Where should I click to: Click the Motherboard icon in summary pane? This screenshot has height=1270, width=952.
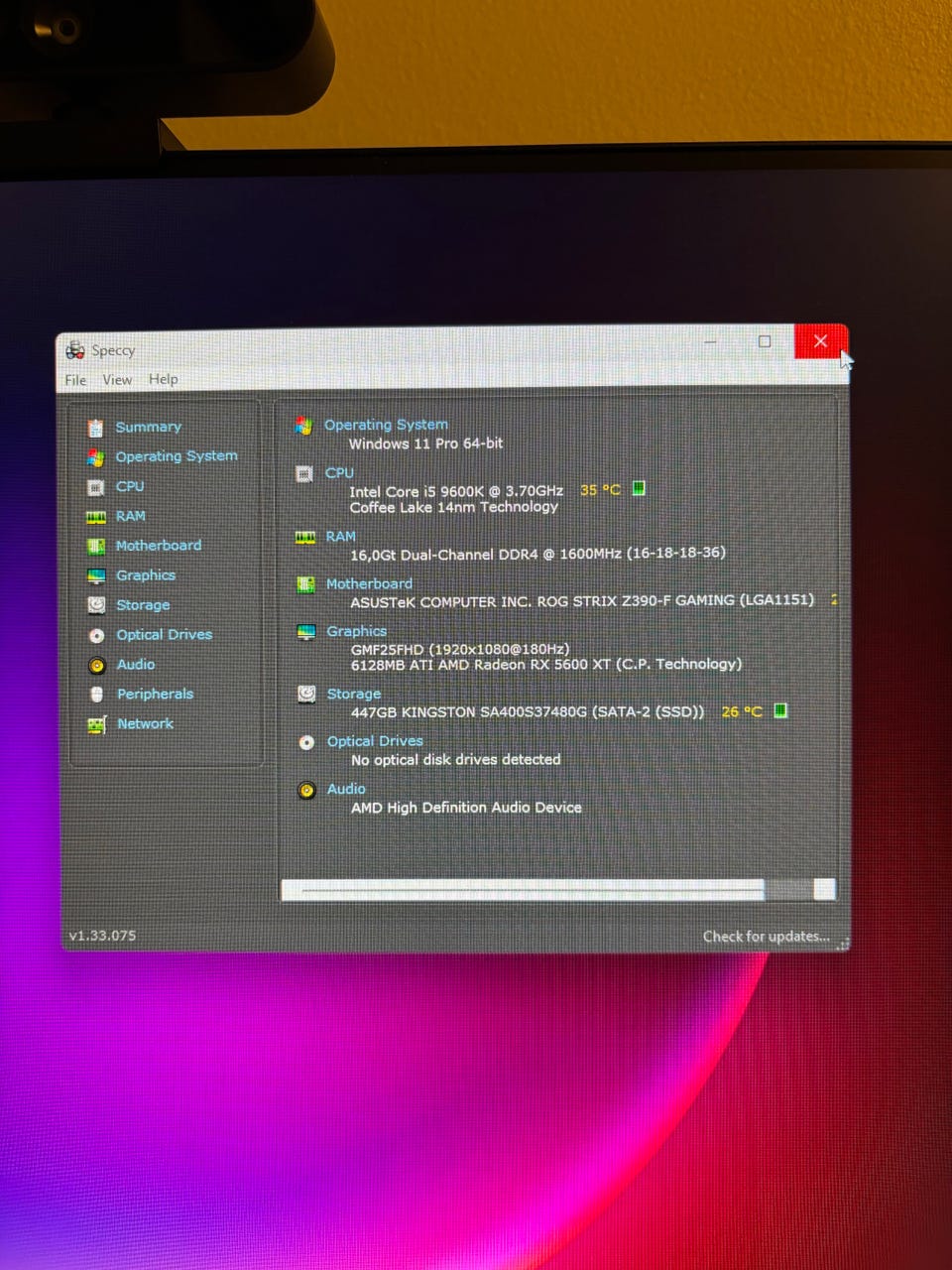pyautogui.click(x=306, y=584)
